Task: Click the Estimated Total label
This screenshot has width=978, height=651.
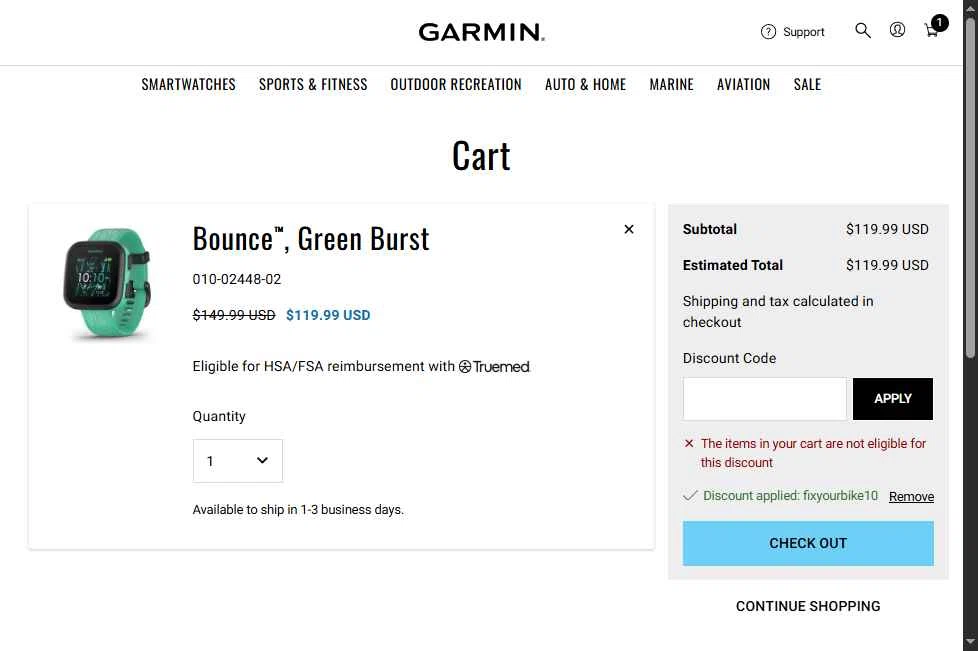Action: 732,265
